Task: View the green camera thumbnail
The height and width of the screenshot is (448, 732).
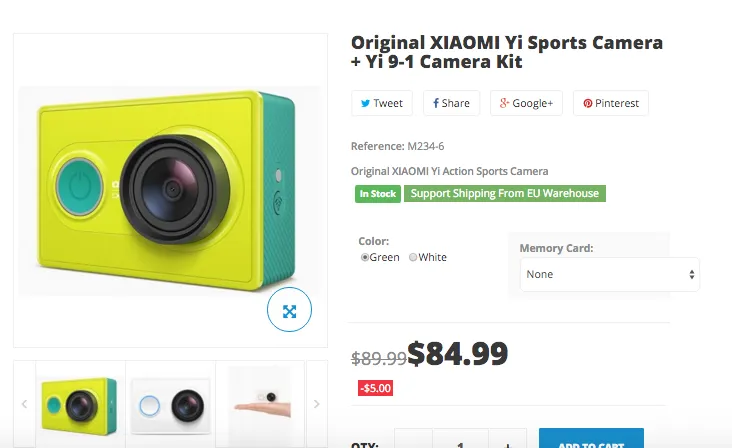Action: 80,404
